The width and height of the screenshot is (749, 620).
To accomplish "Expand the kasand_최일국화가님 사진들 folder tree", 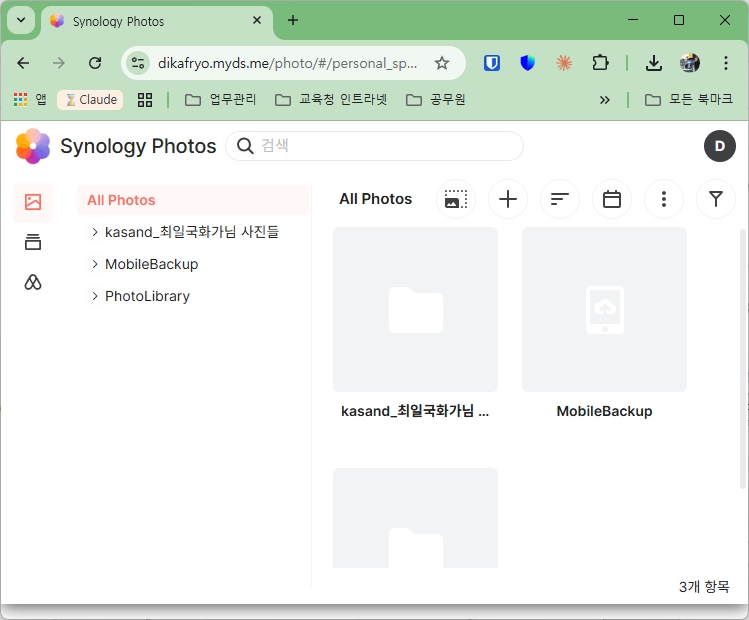I will click(x=95, y=232).
